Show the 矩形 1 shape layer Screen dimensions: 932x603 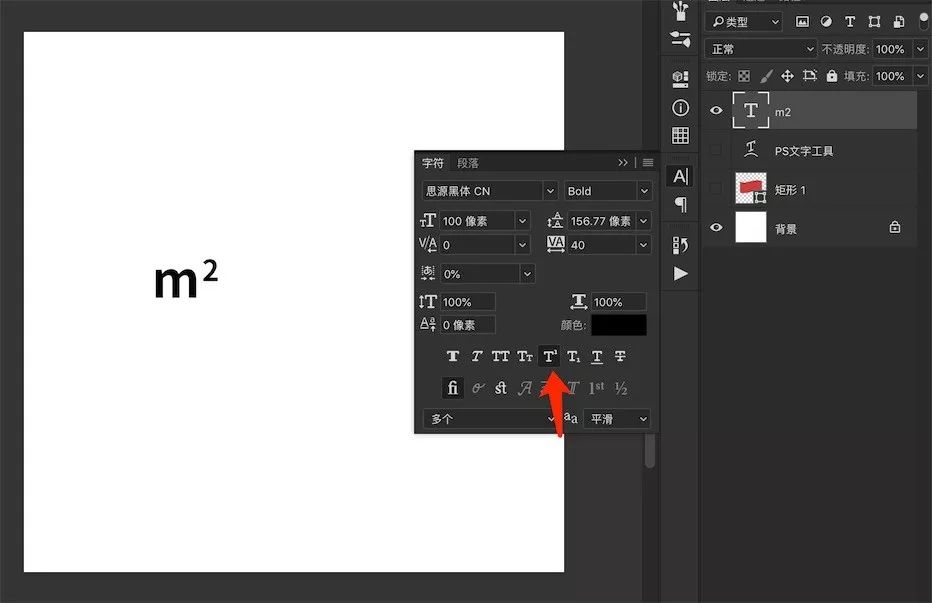point(716,188)
